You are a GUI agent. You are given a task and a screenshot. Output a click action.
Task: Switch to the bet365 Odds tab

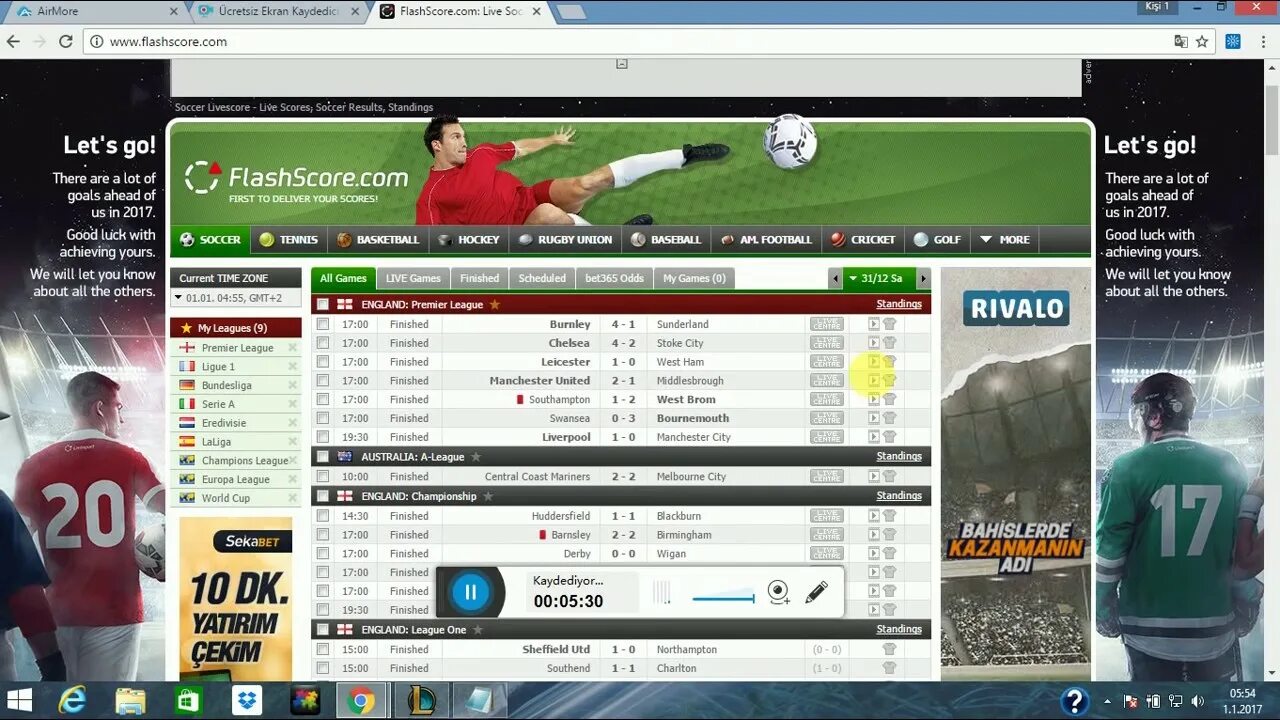(x=614, y=278)
